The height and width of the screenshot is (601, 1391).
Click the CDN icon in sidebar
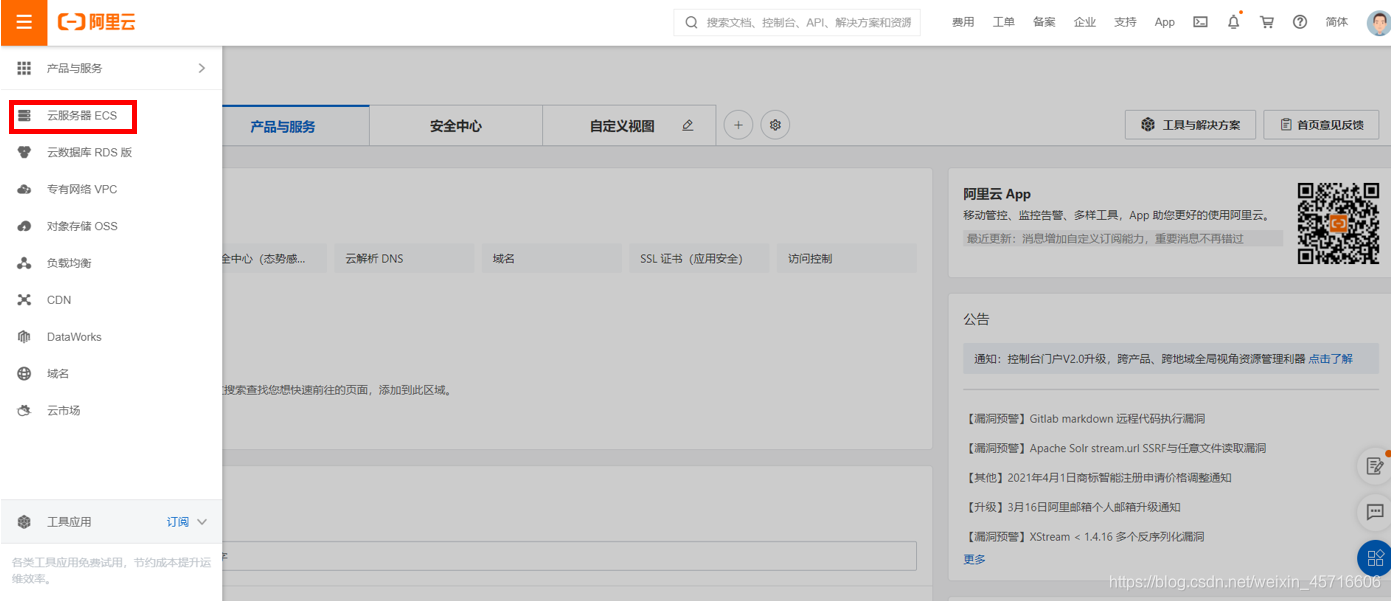24,300
